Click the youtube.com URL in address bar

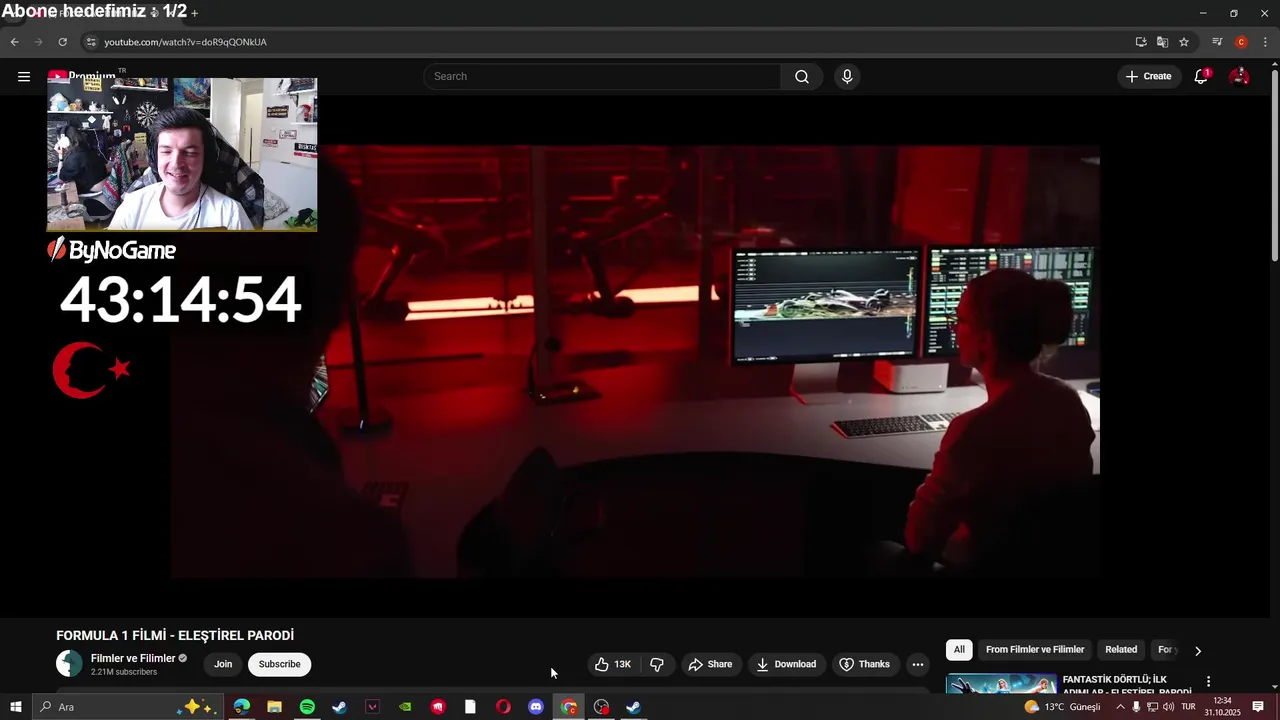click(x=185, y=42)
